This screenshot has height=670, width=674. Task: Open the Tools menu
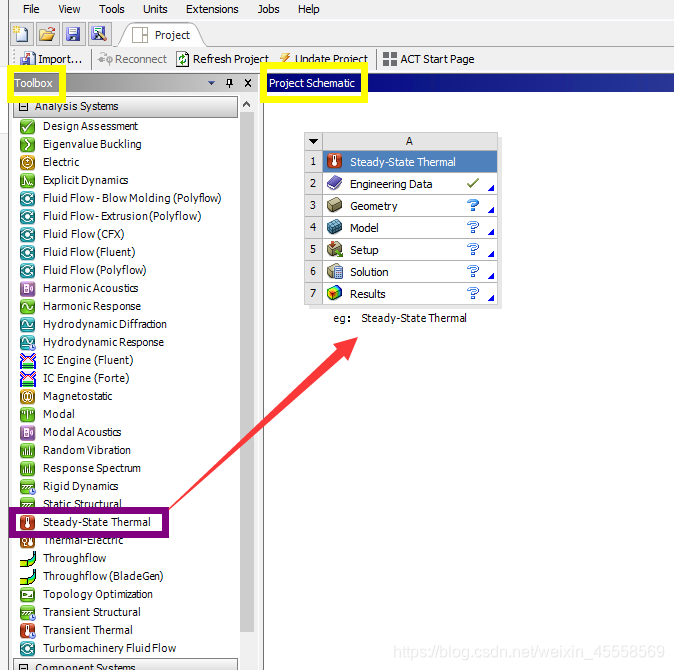point(111,9)
